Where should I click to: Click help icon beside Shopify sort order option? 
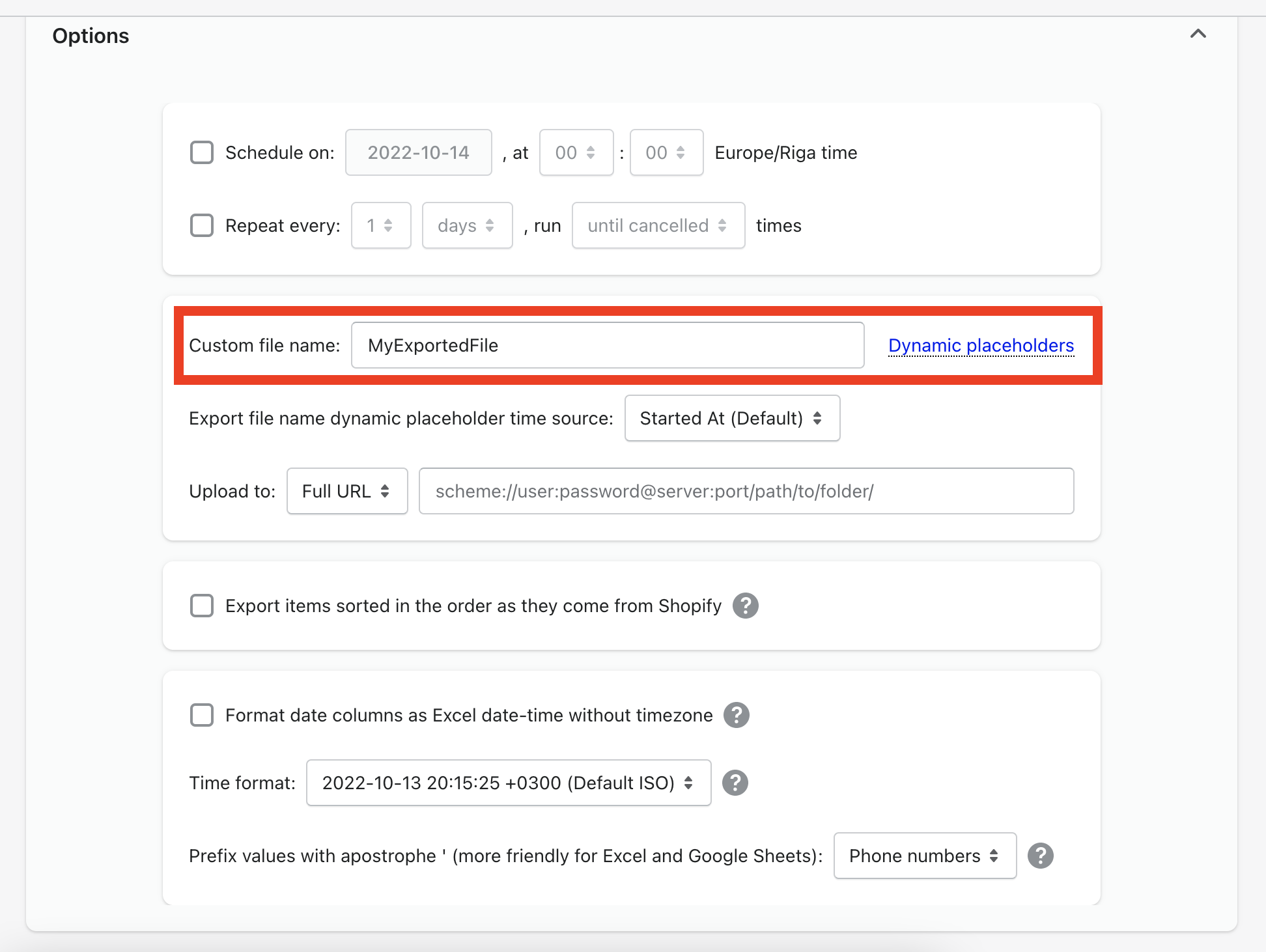point(745,606)
